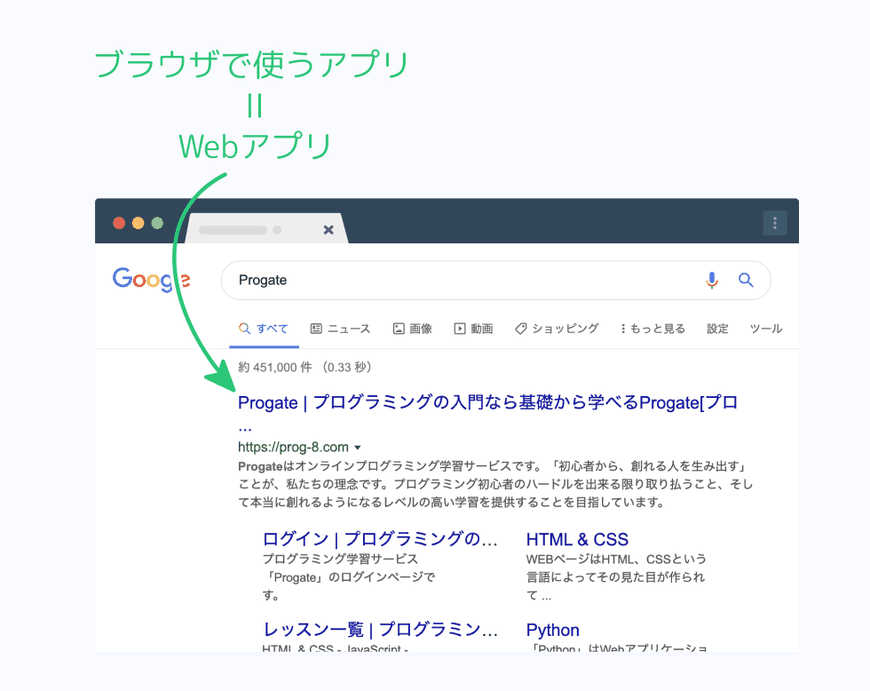Image resolution: width=870 pixels, height=691 pixels.
Task: Open the 動画 results tab
Action: tap(473, 329)
